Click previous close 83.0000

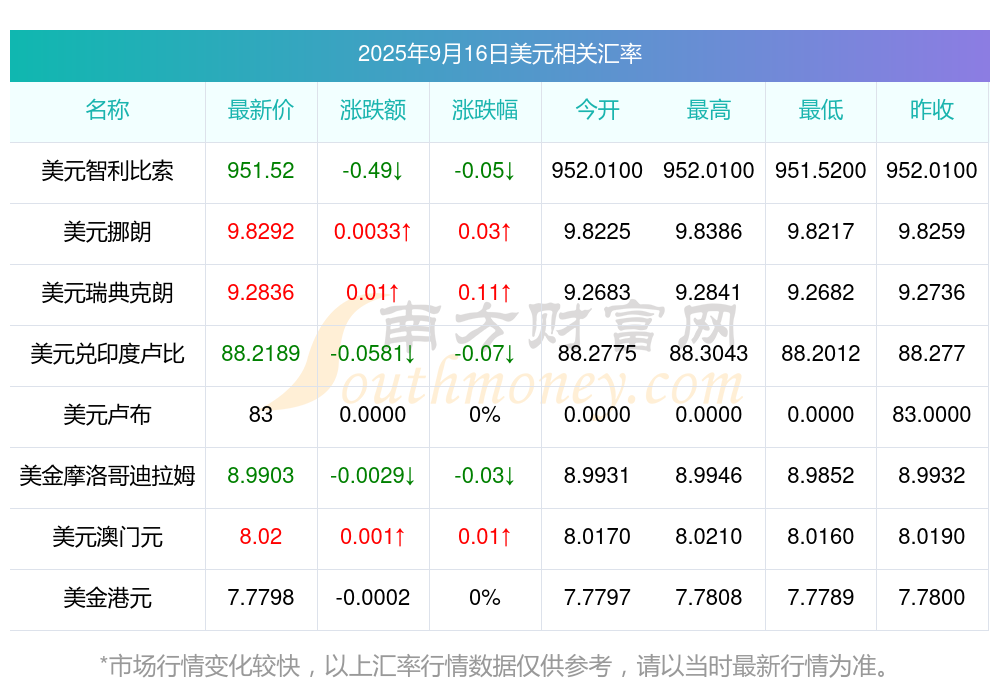tap(932, 415)
